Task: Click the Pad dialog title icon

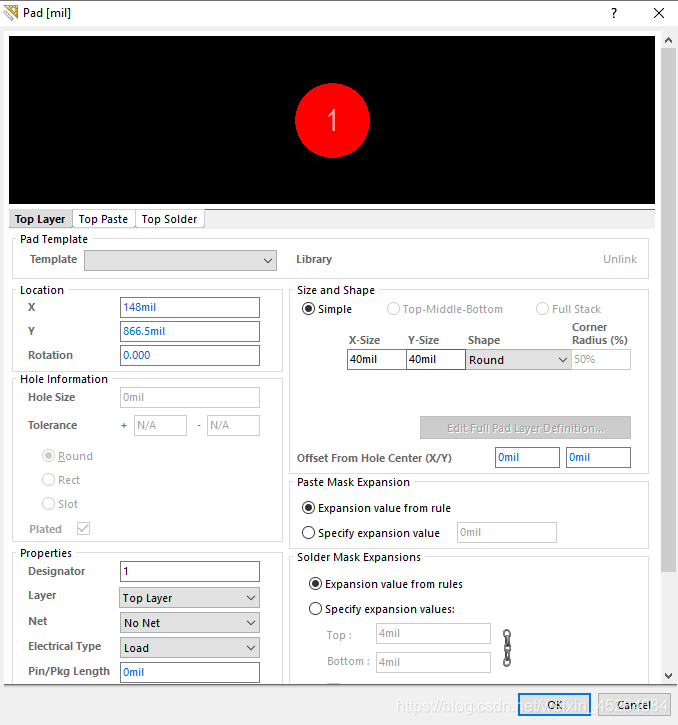Action: point(11,13)
